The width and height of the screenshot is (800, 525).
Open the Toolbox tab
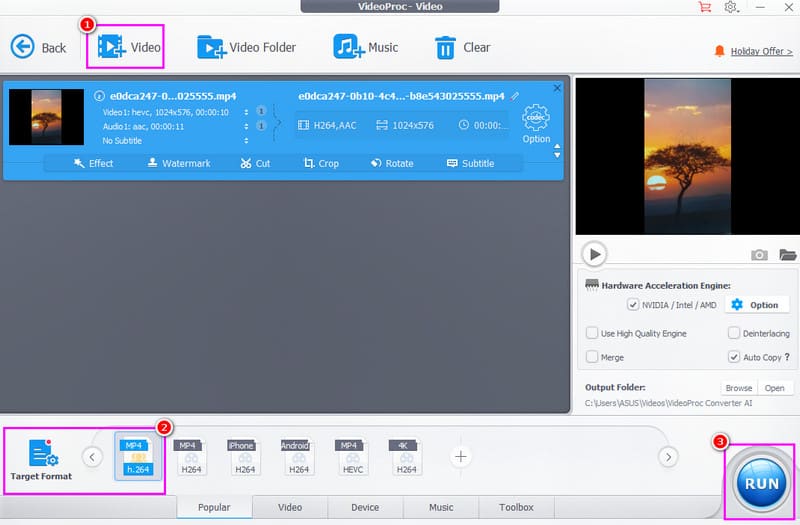tap(517, 507)
